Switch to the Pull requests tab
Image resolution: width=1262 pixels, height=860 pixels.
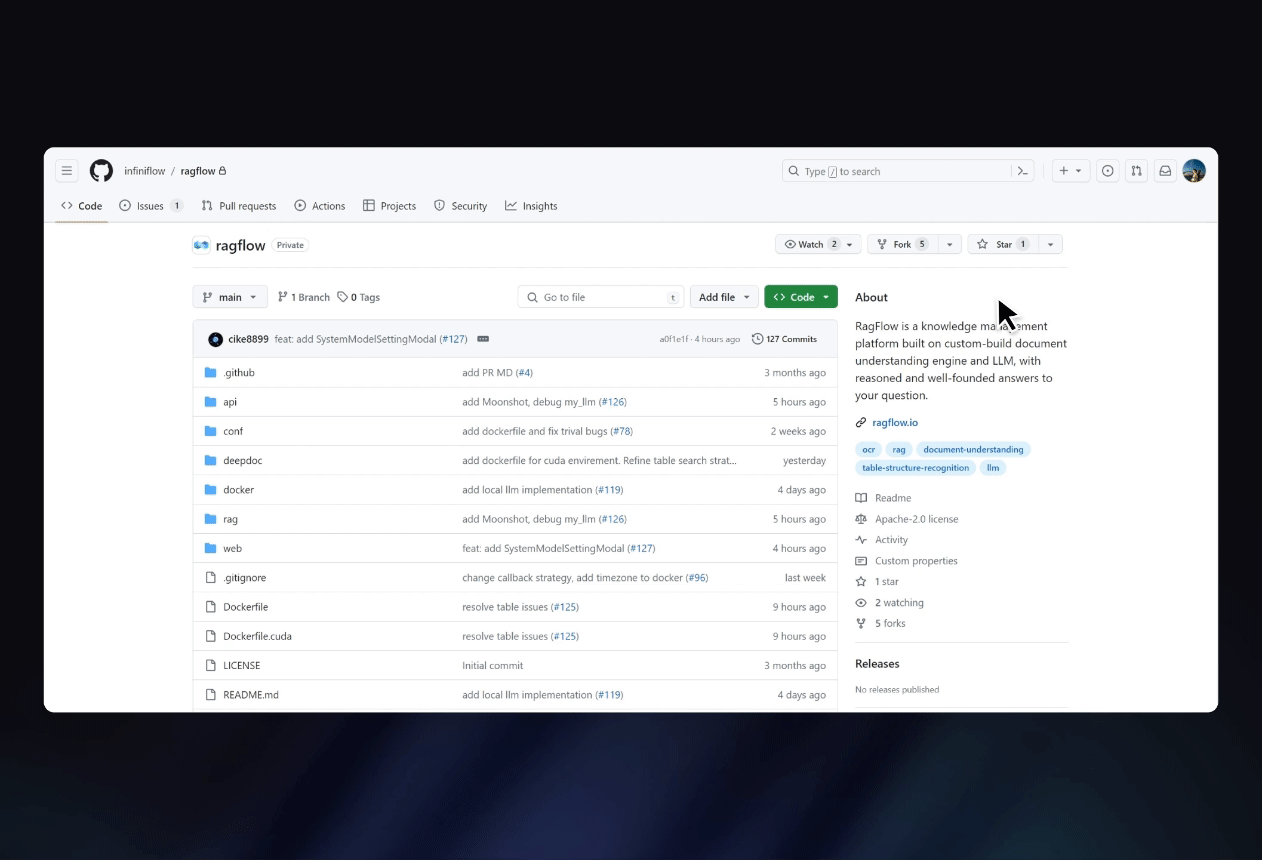click(239, 206)
